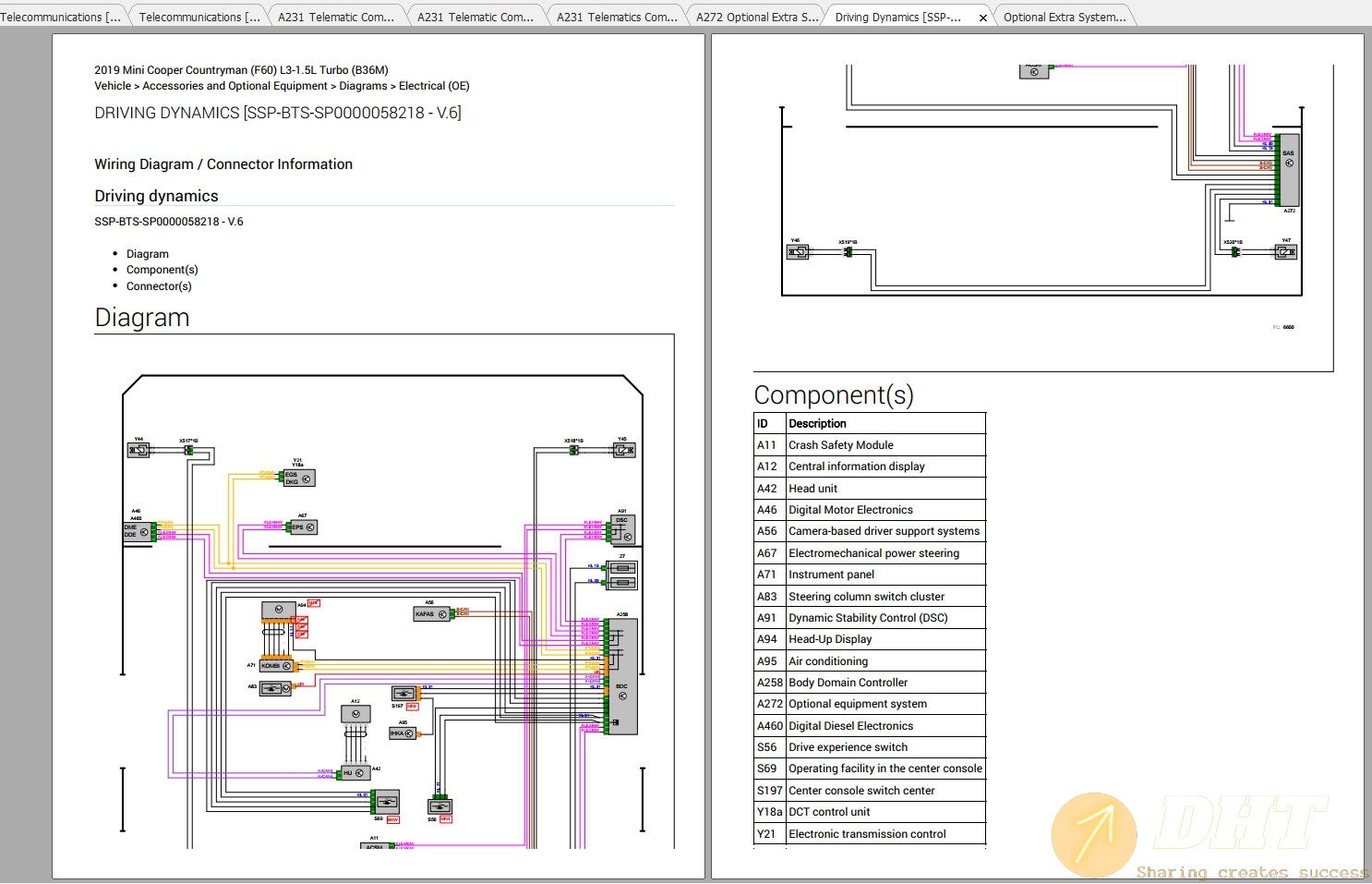Click the S197 center console switch symbol
This screenshot has height=884, width=1372.
click(404, 694)
